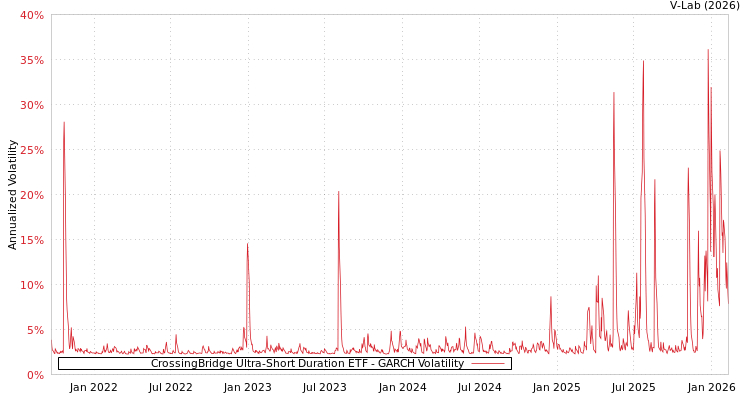Viewport: 750px width, 400px height.
Task: Click the 0% y-axis label
Action: tap(34, 375)
